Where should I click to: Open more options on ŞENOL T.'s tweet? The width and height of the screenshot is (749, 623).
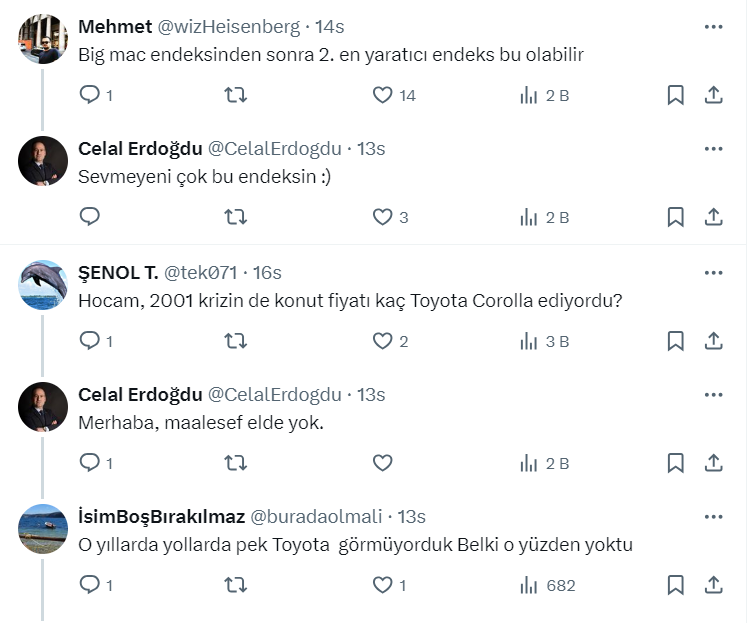click(x=713, y=272)
